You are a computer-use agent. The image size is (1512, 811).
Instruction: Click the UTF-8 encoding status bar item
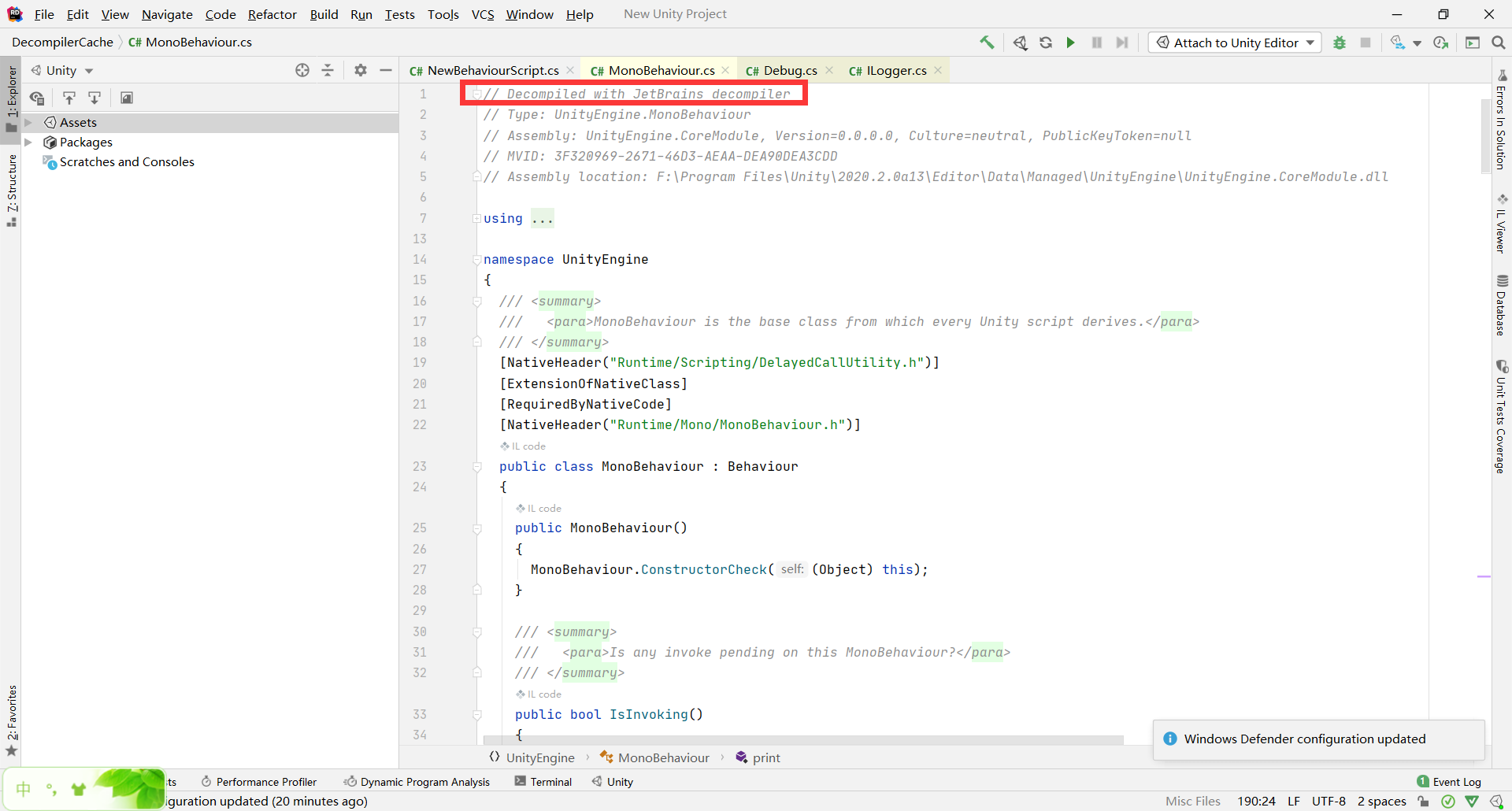[1329, 801]
